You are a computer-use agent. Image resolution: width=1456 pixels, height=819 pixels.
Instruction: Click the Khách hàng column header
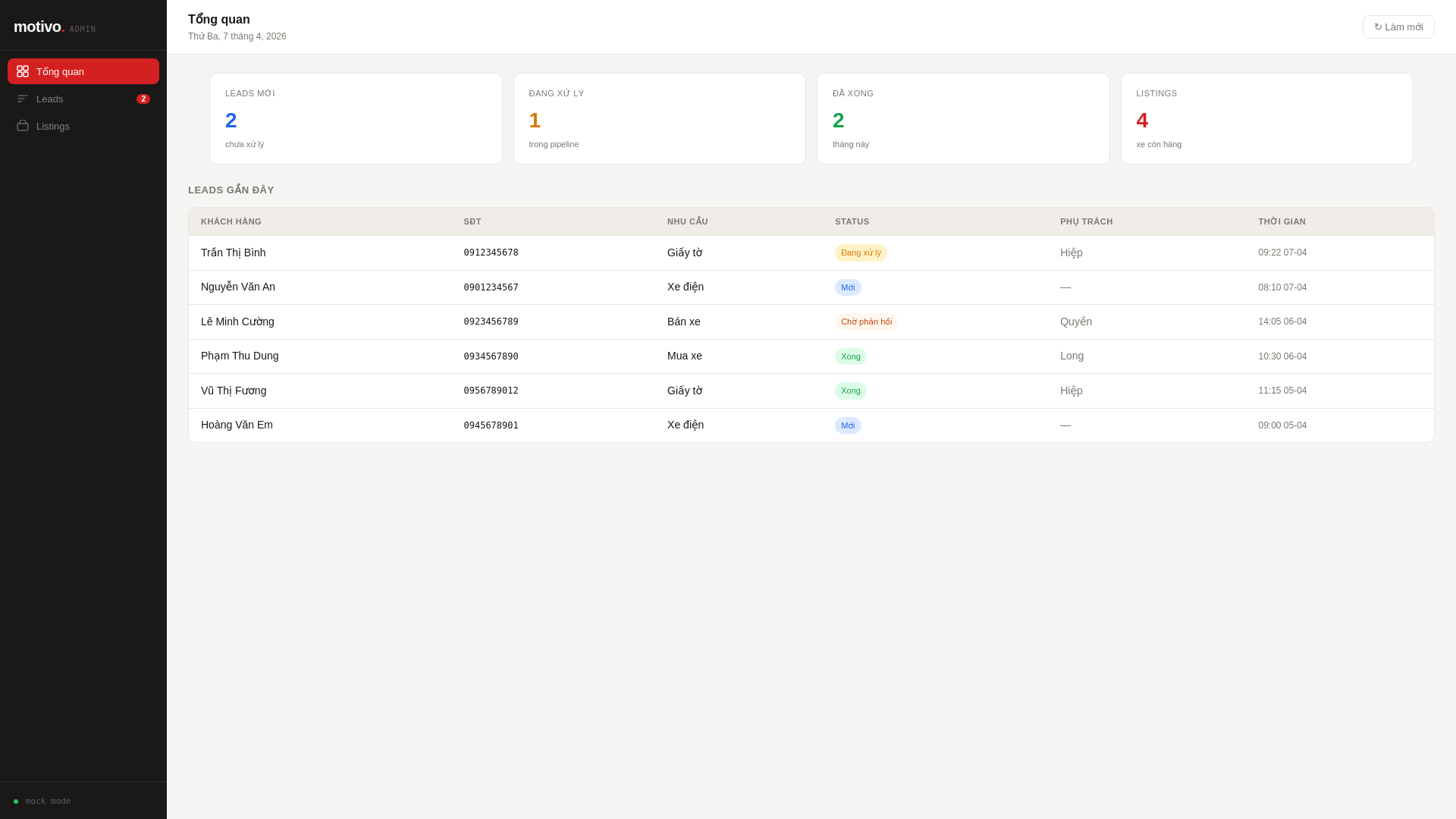(x=231, y=221)
